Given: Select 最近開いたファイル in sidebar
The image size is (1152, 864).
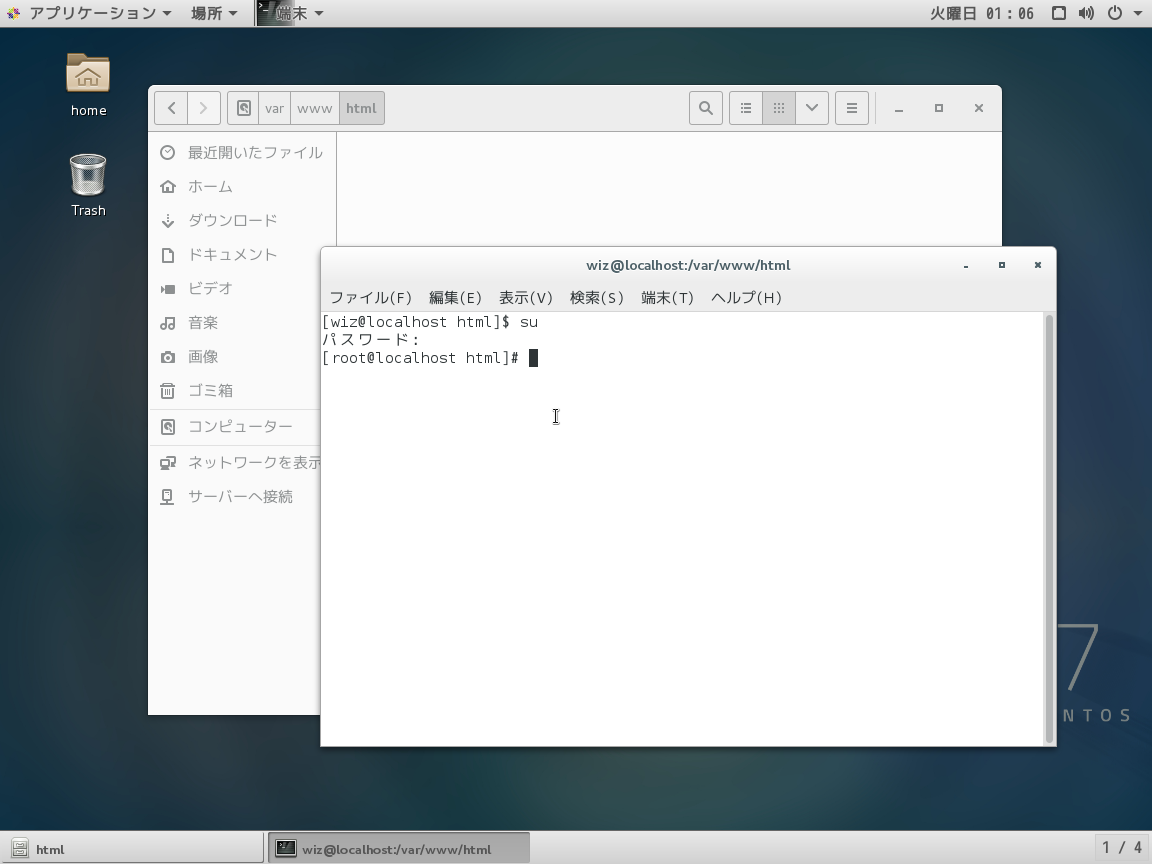Looking at the screenshot, I should click(x=242, y=153).
